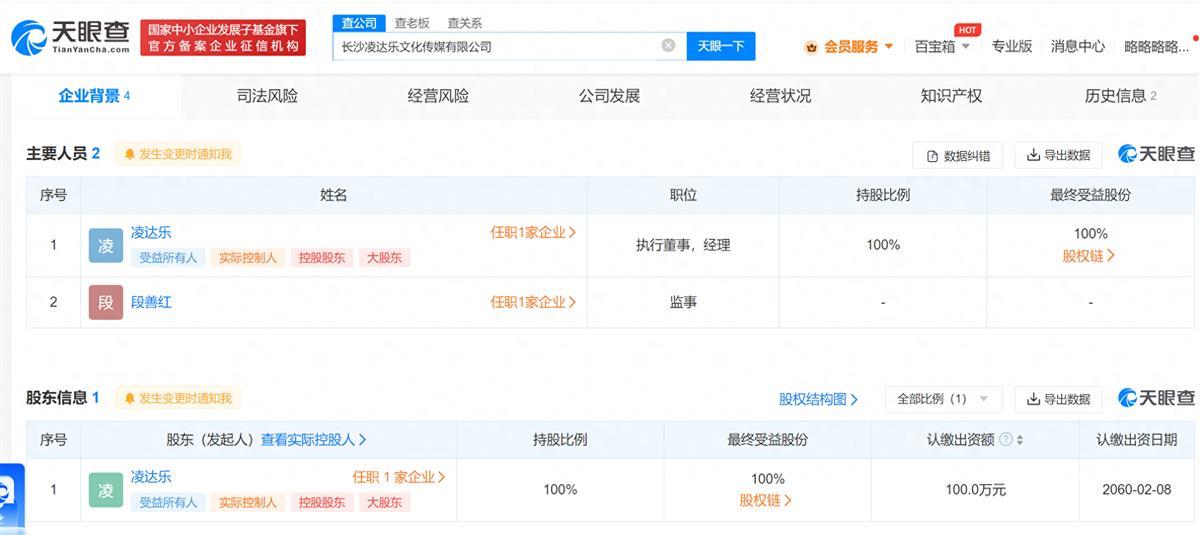Viewport: 1200px width, 535px height.
Task: Select the 查公司 search tab
Action: [359, 23]
